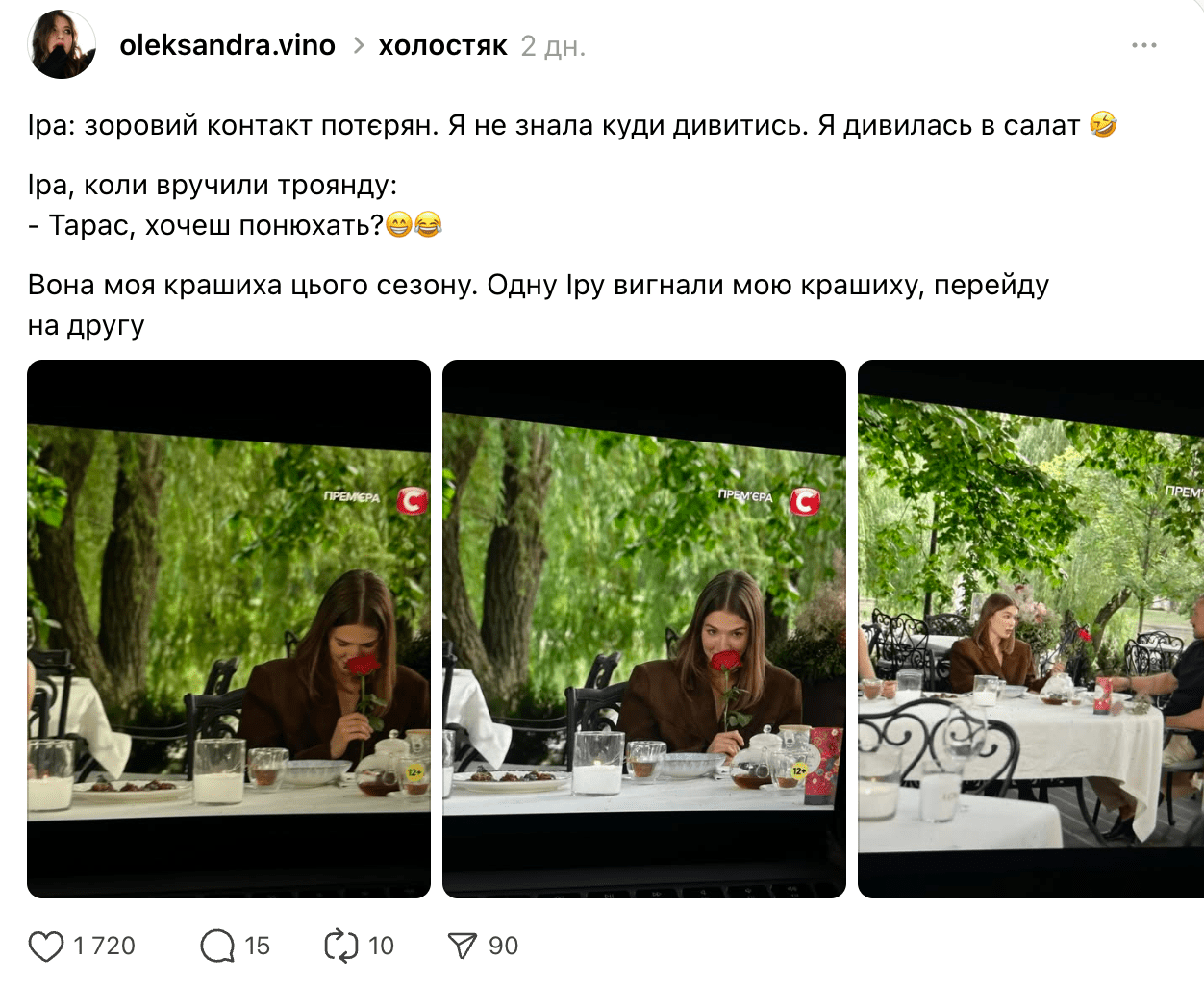This screenshot has width=1204, height=985.
Task: Open the second photo with rose close-up
Action: (x=644, y=629)
